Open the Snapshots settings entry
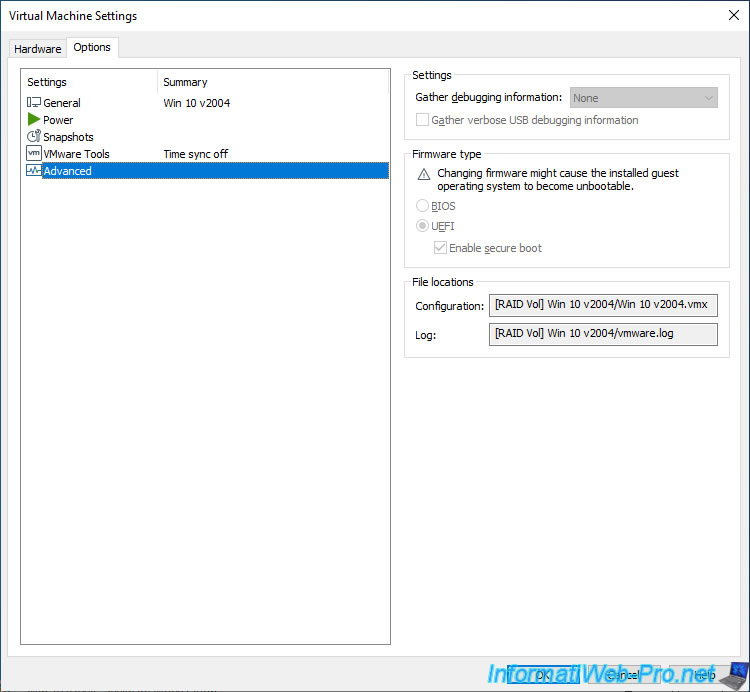 pyautogui.click(x=207, y=137)
